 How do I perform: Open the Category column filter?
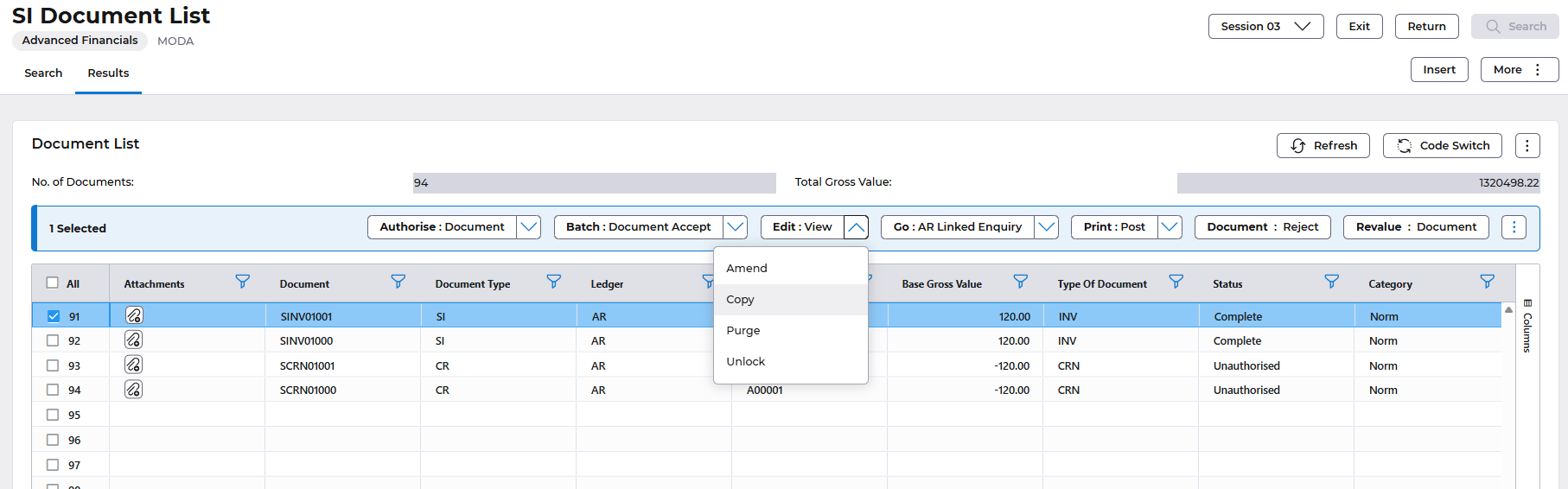click(x=1488, y=282)
